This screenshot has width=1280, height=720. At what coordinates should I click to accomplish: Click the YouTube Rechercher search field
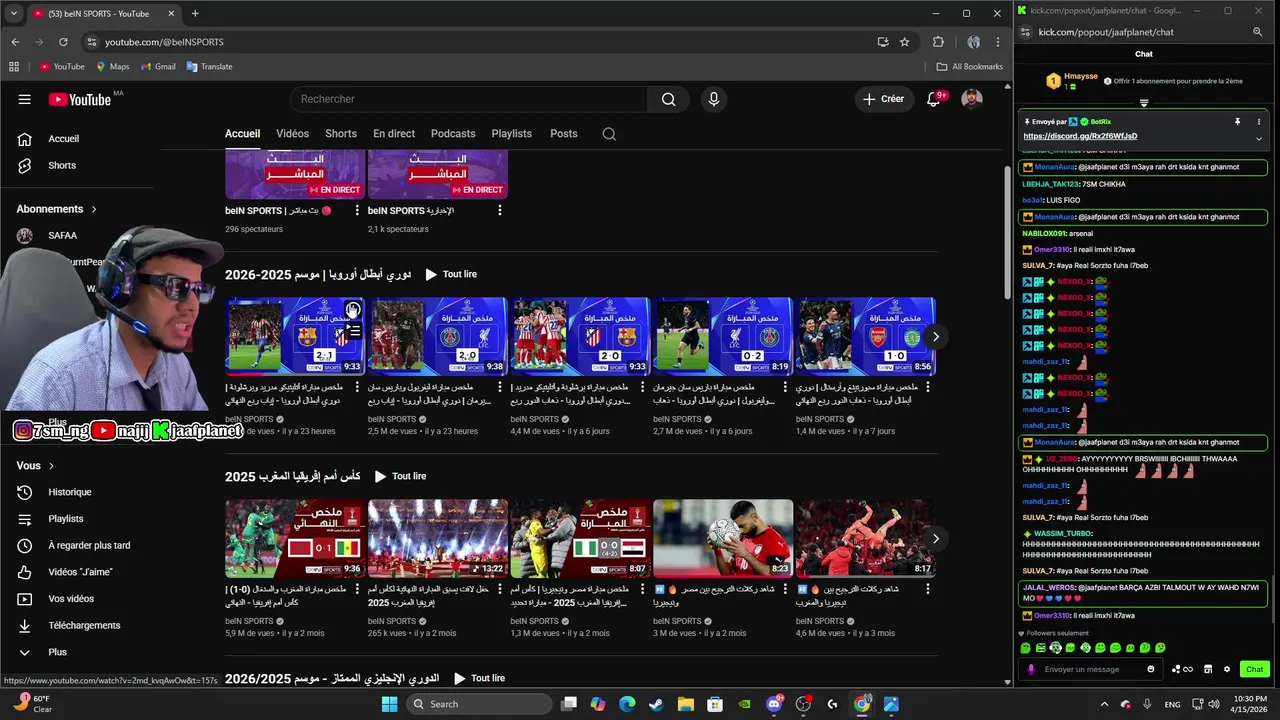(468, 99)
